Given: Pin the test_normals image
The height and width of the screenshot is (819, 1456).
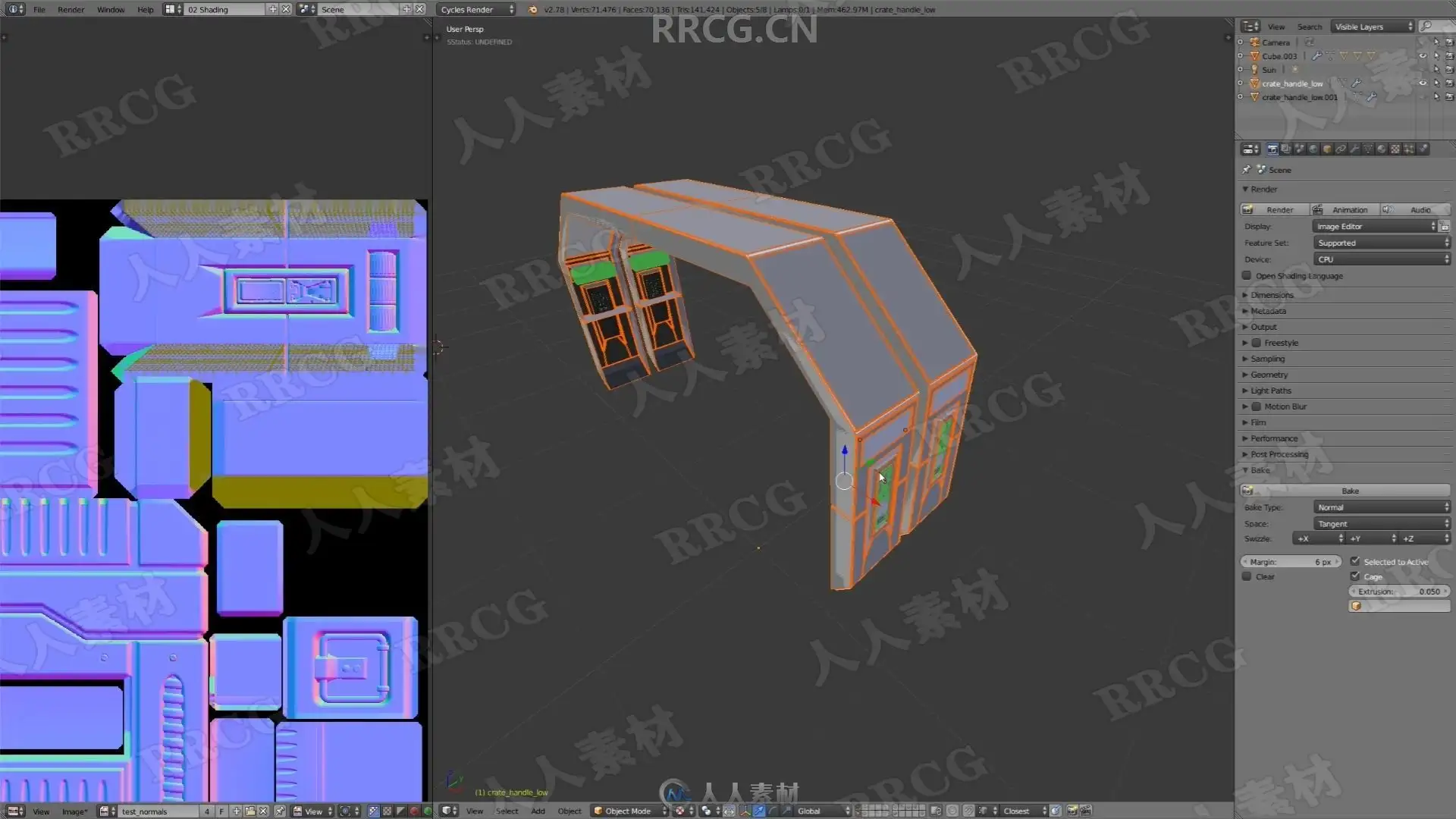Looking at the screenshot, I should tap(280, 811).
